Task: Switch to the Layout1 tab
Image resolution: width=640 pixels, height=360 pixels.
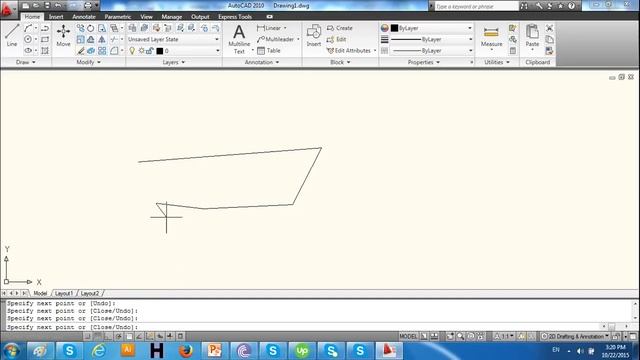Action: (x=64, y=293)
